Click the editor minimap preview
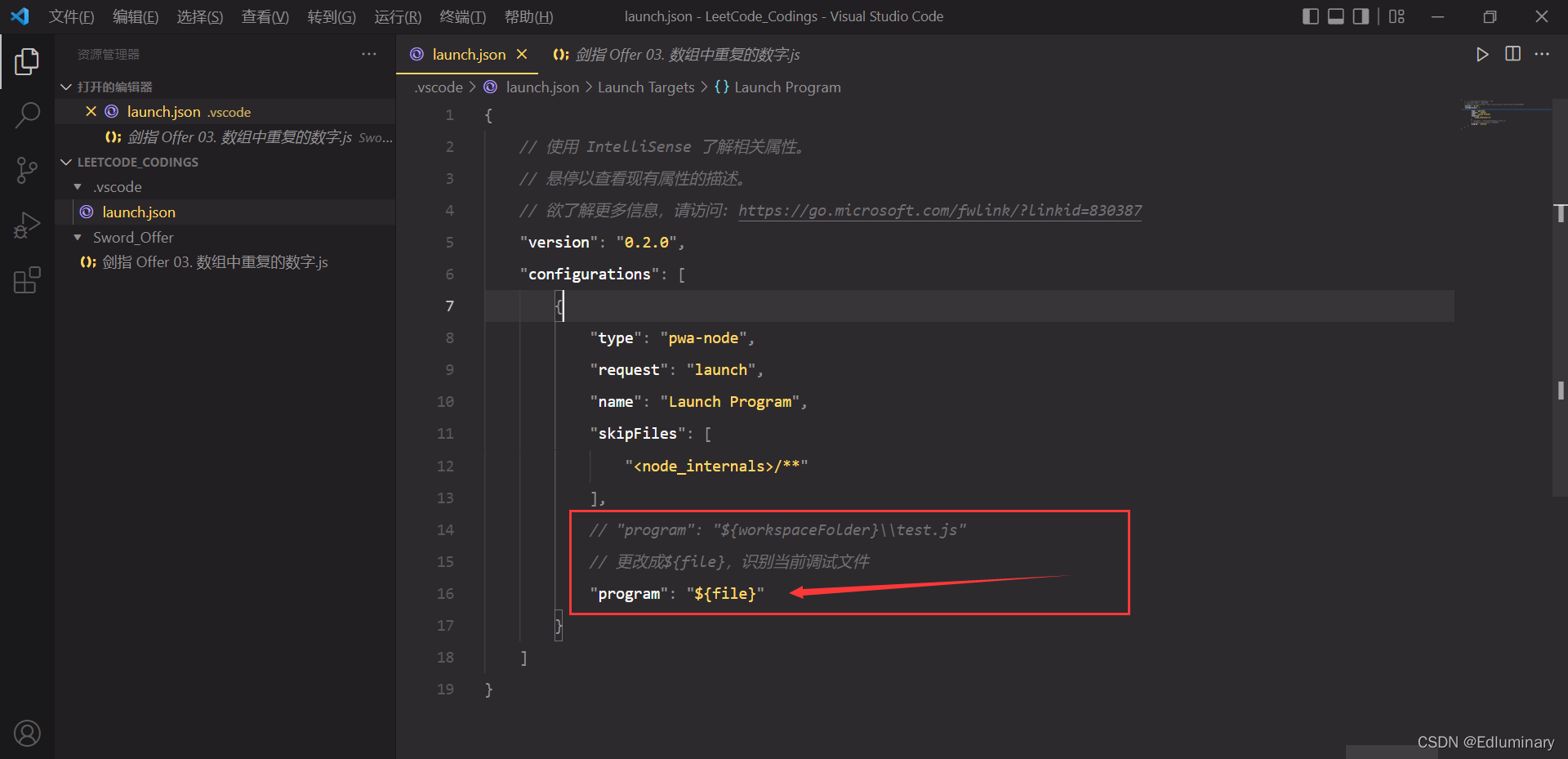The image size is (1568, 759). click(x=1504, y=114)
